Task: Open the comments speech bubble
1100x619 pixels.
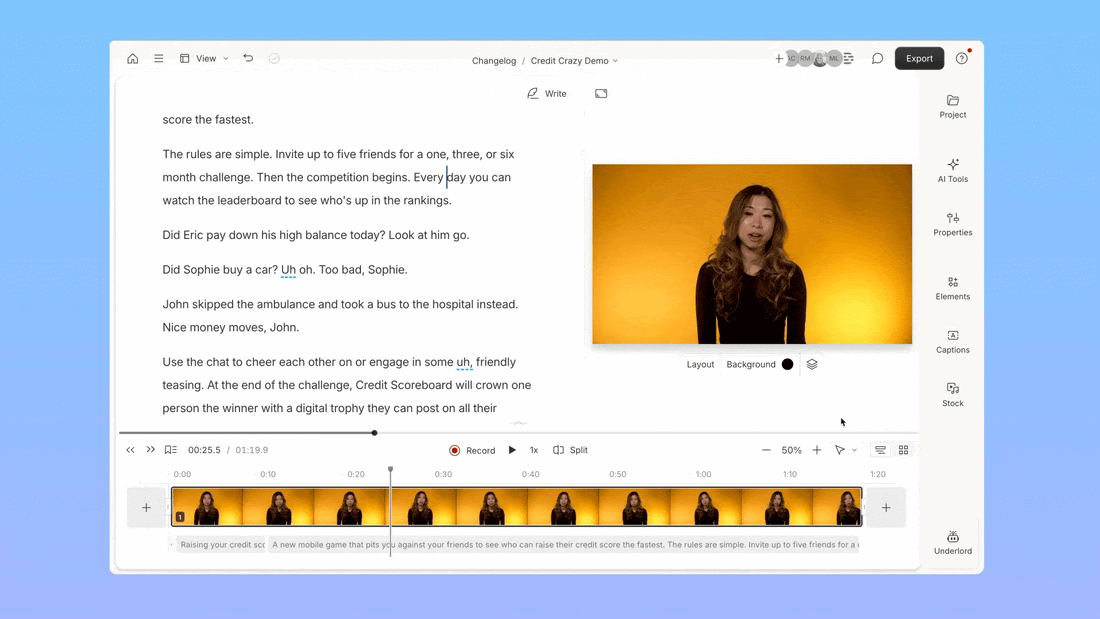Action: (877, 59)
